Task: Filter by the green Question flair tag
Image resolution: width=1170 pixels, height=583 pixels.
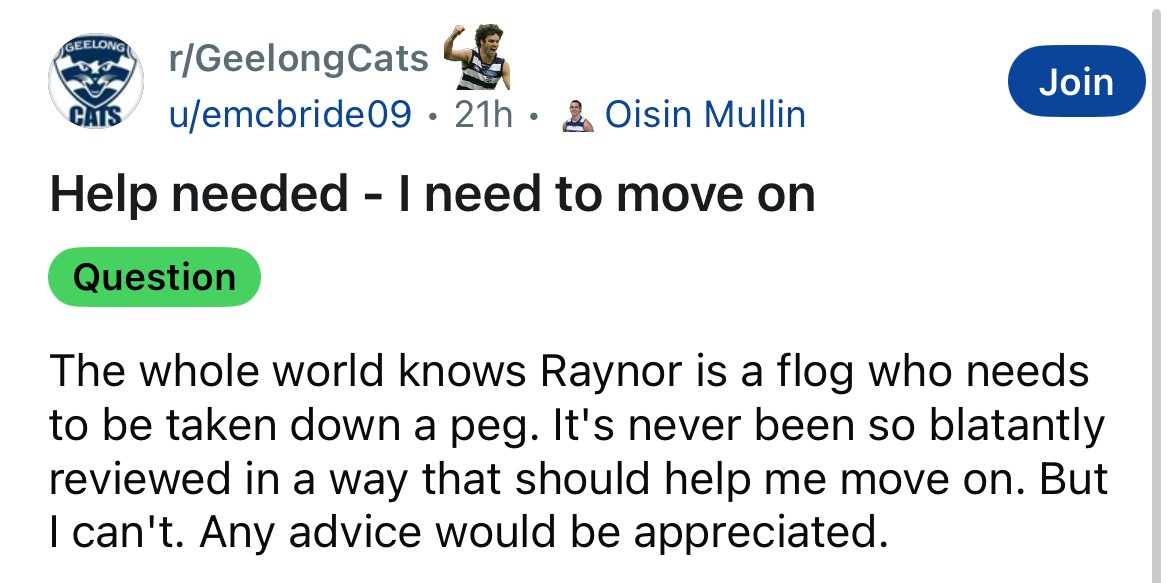Action: click(x=155, y=277)
